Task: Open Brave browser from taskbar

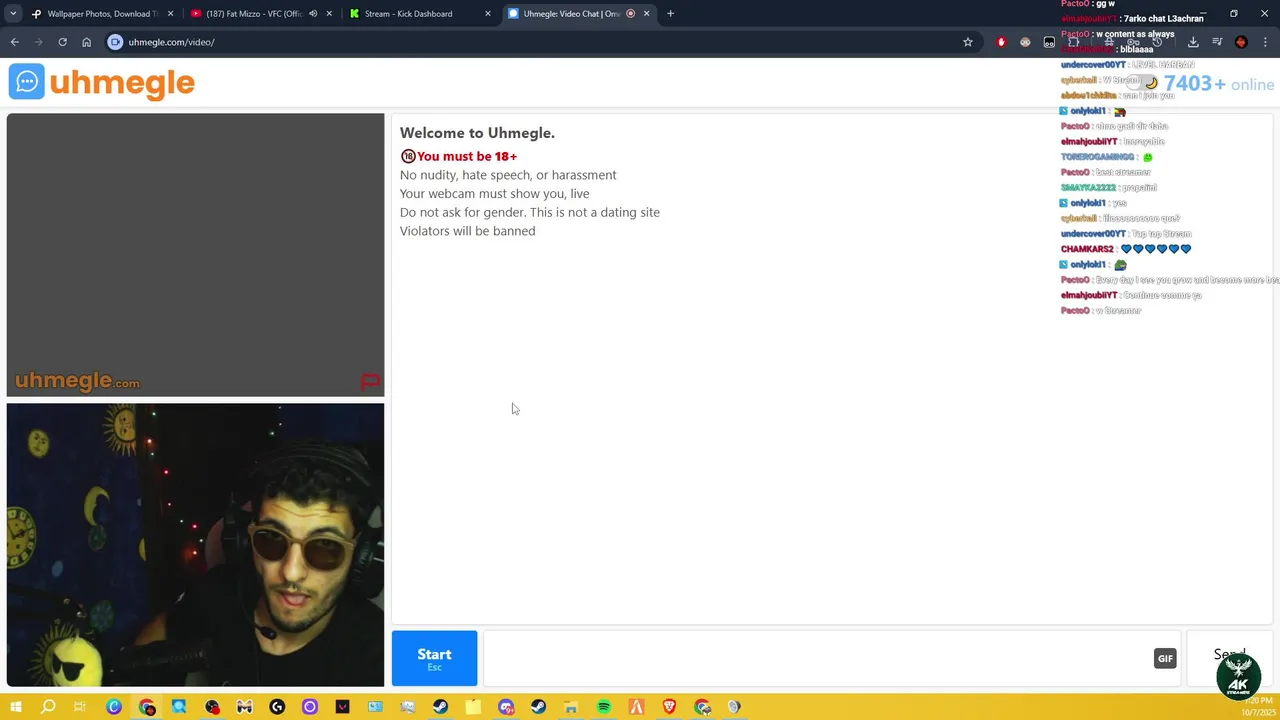Action: [x=669, y=707]
